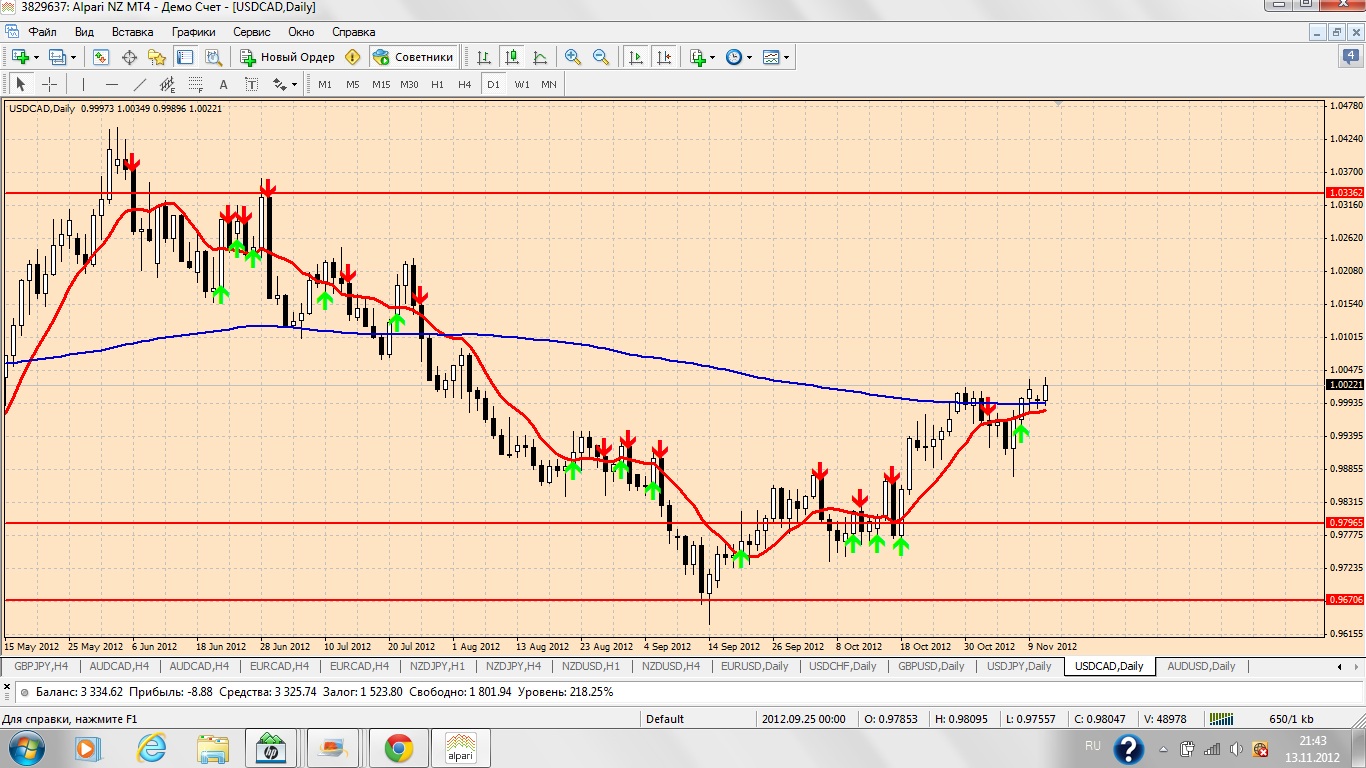1366x768 pixels.
Task: Select the M1 timeframe button
Action: tap(325, 85)
